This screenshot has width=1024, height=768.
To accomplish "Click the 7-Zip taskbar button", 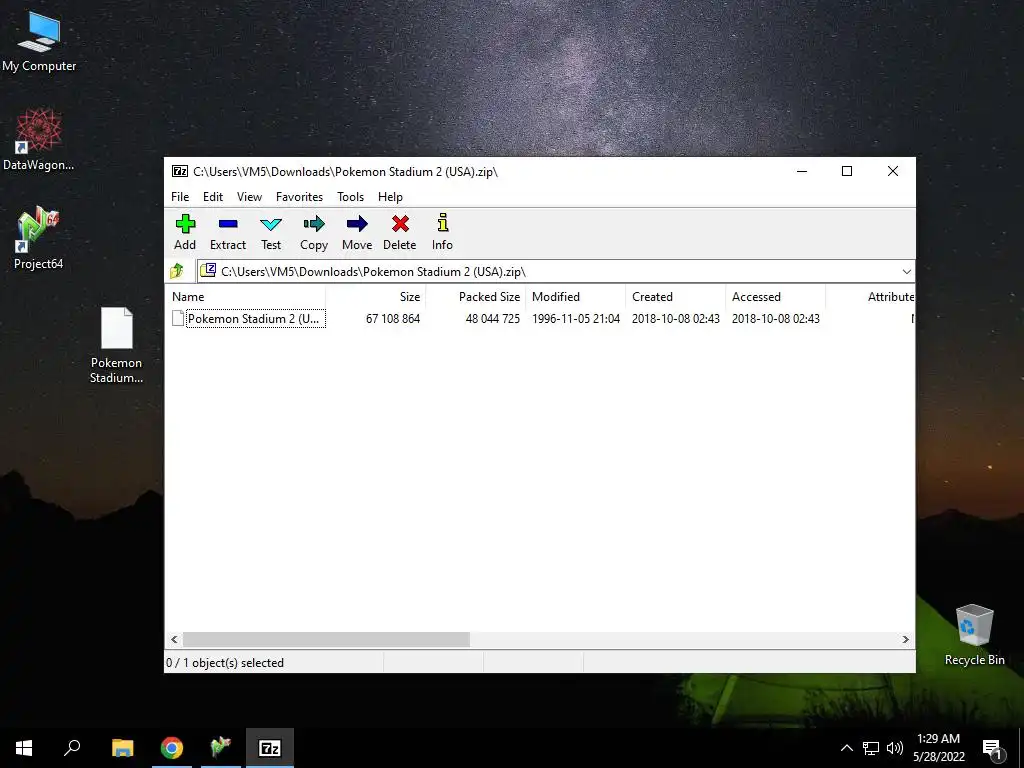I will [x=270, y=748].
